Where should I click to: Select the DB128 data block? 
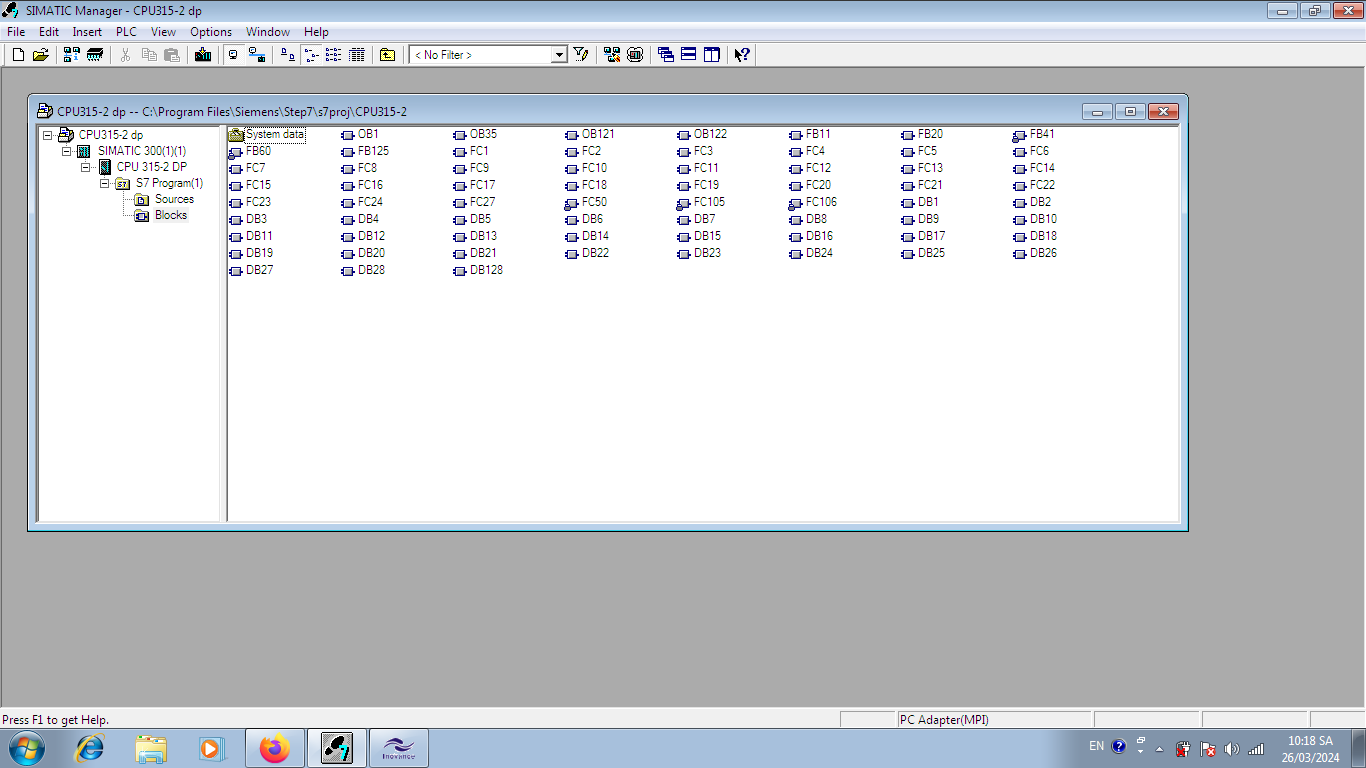tap(486, 270)
